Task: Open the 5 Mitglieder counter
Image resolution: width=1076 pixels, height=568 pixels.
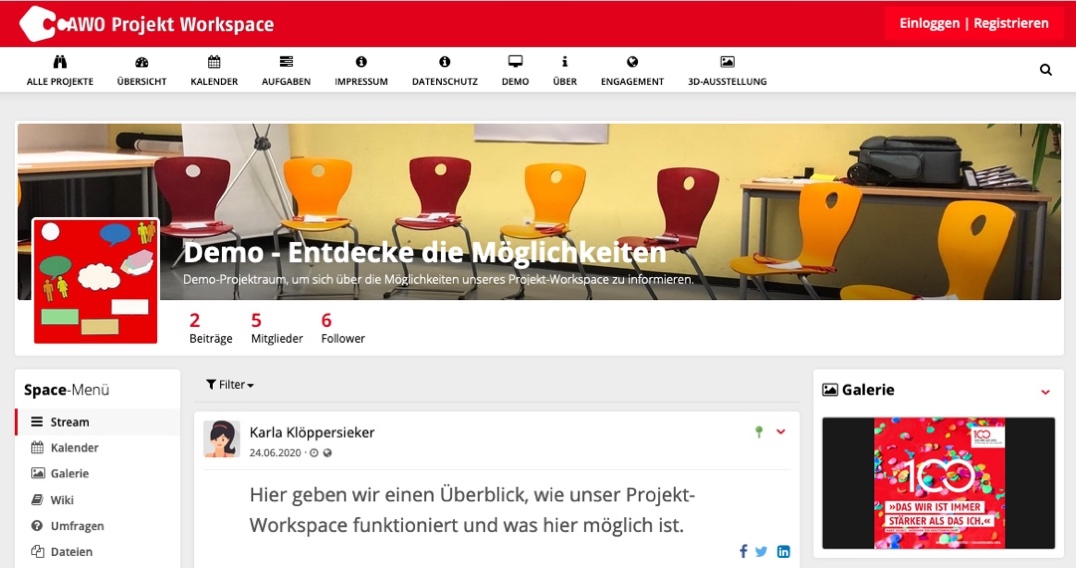Action: coord(277,328)
